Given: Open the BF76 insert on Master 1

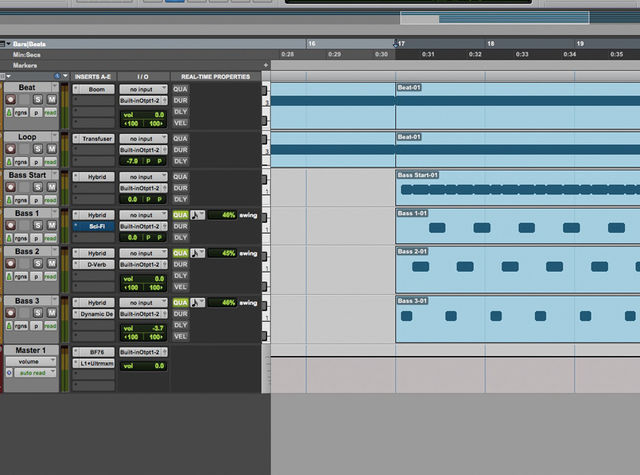Looking at the screenshot, I should click(x=94, y=352).
